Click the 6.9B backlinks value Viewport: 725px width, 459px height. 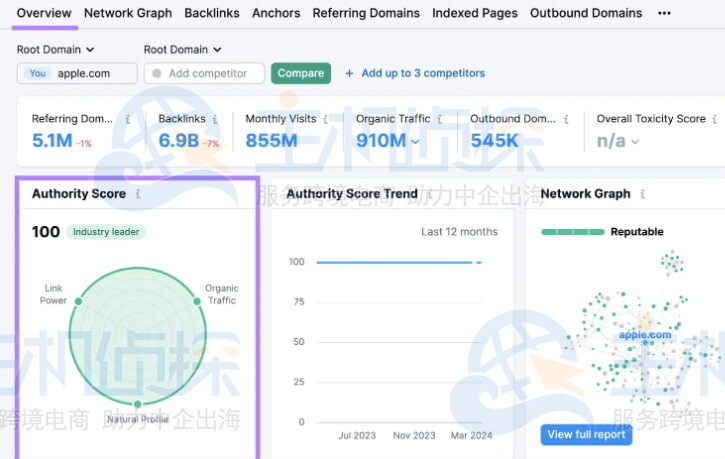click(178, 141)
